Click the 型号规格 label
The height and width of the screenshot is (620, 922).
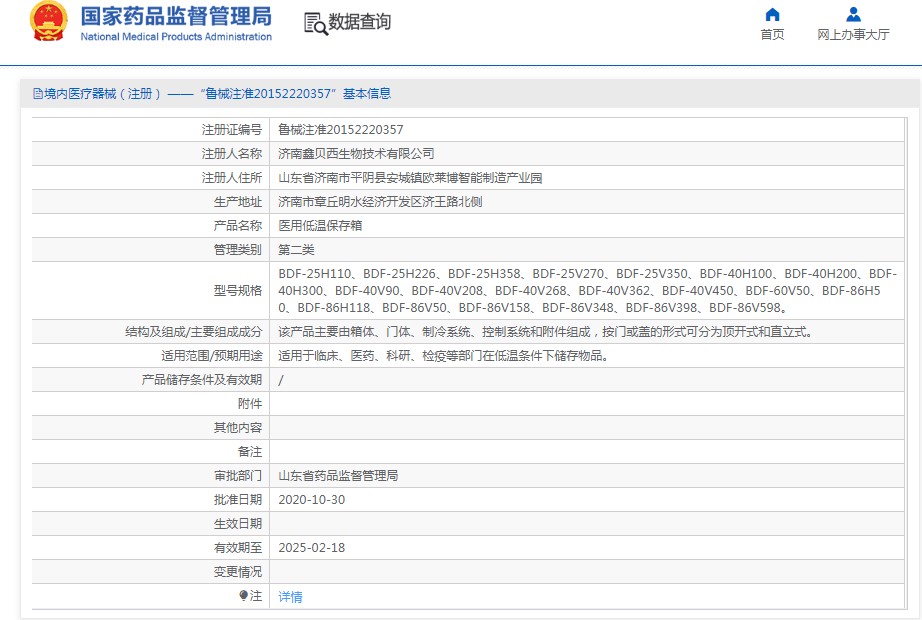click(238, 291)
